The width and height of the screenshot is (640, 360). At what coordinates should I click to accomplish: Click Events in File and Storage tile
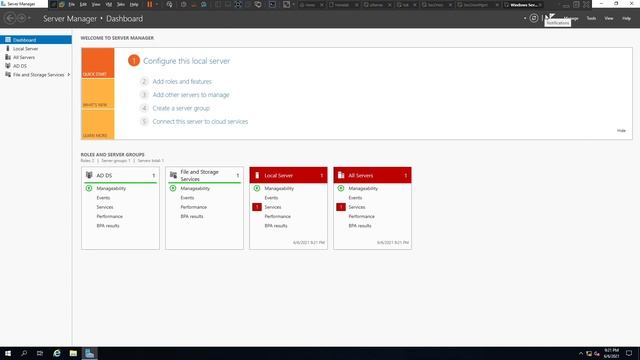click(187, 198)
